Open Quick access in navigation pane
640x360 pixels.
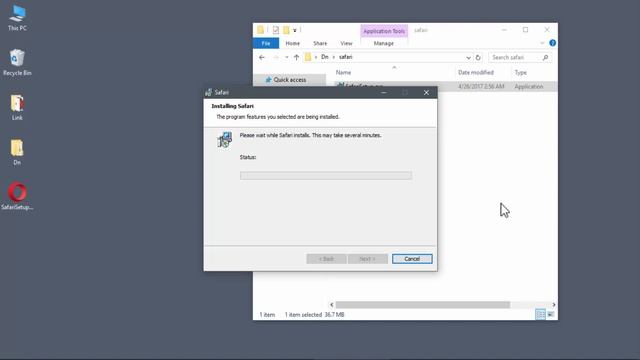click(x=289, y=80)
